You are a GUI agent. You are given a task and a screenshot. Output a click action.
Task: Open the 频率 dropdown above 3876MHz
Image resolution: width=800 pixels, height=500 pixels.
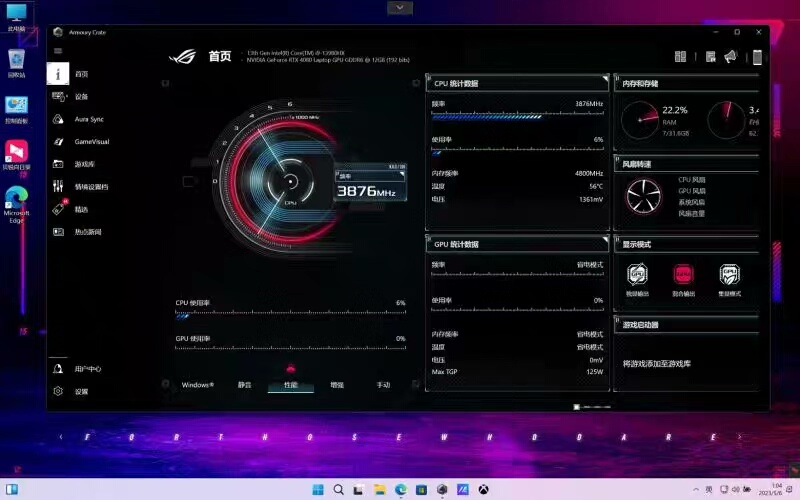370,176
